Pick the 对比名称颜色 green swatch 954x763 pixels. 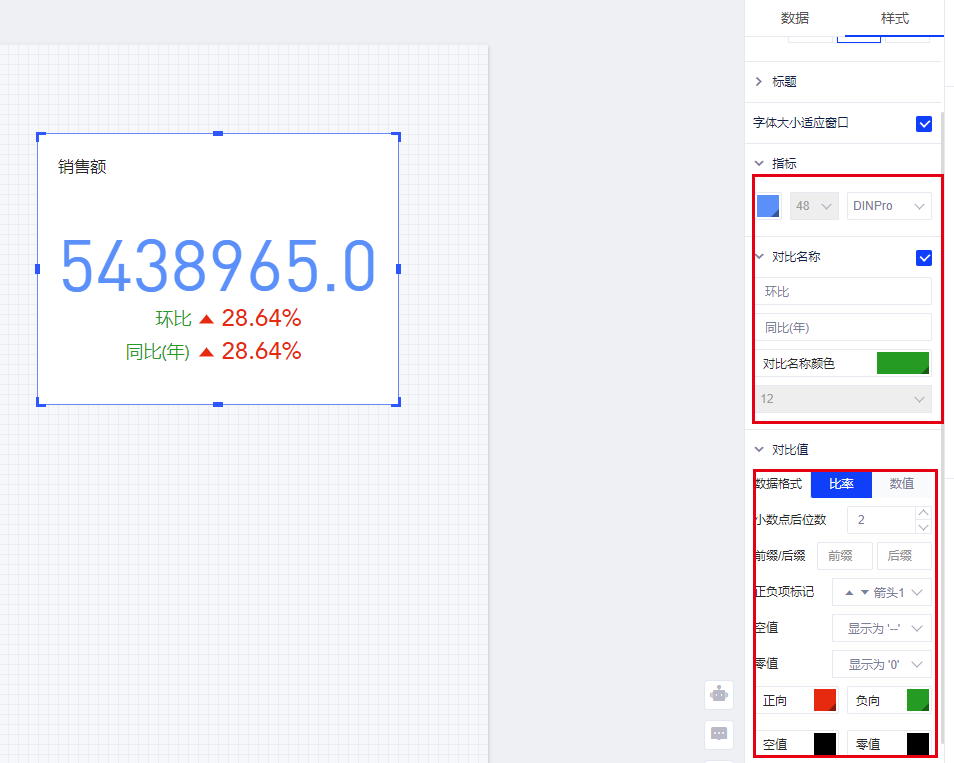(902, 363)
